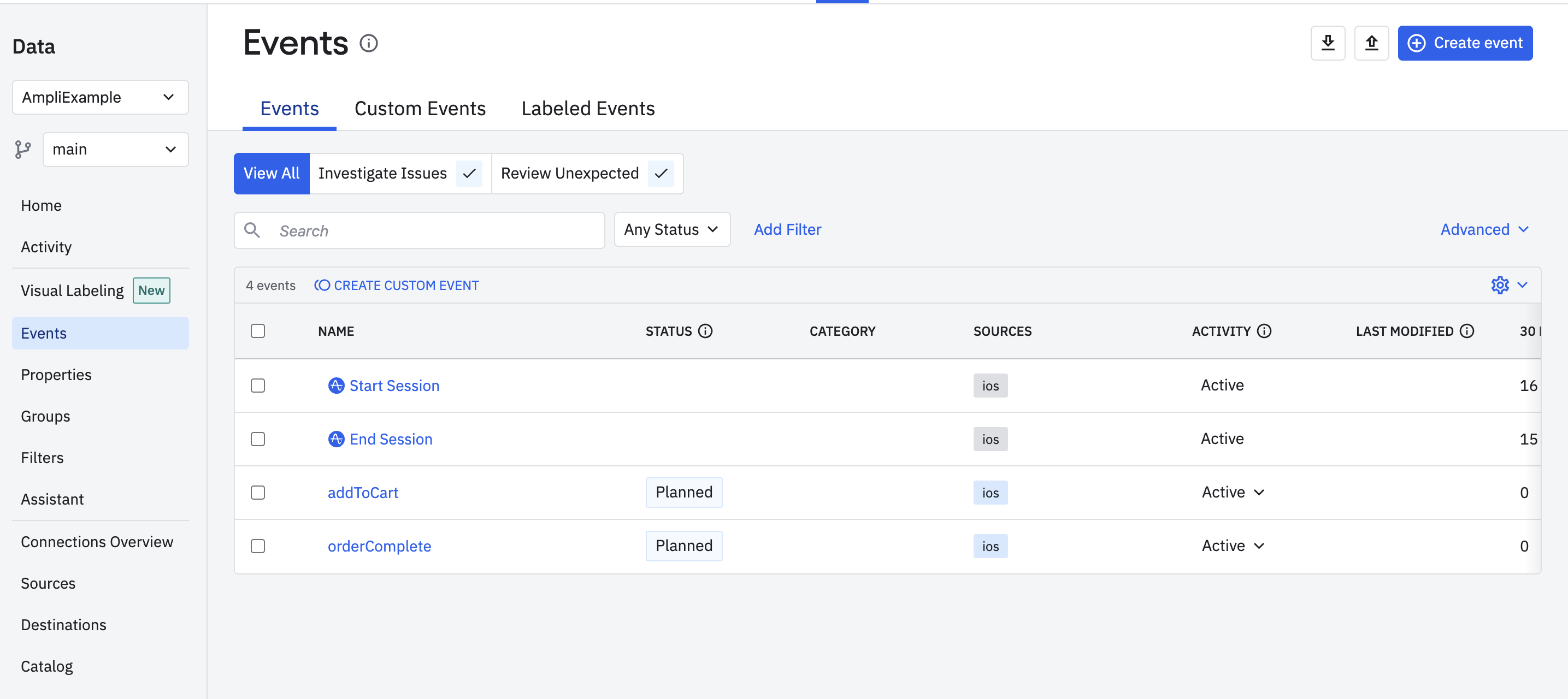Screen dimensions: 1568x699
Task: Tick the addToCart row checkbox
Action: [x=257, y=492]
